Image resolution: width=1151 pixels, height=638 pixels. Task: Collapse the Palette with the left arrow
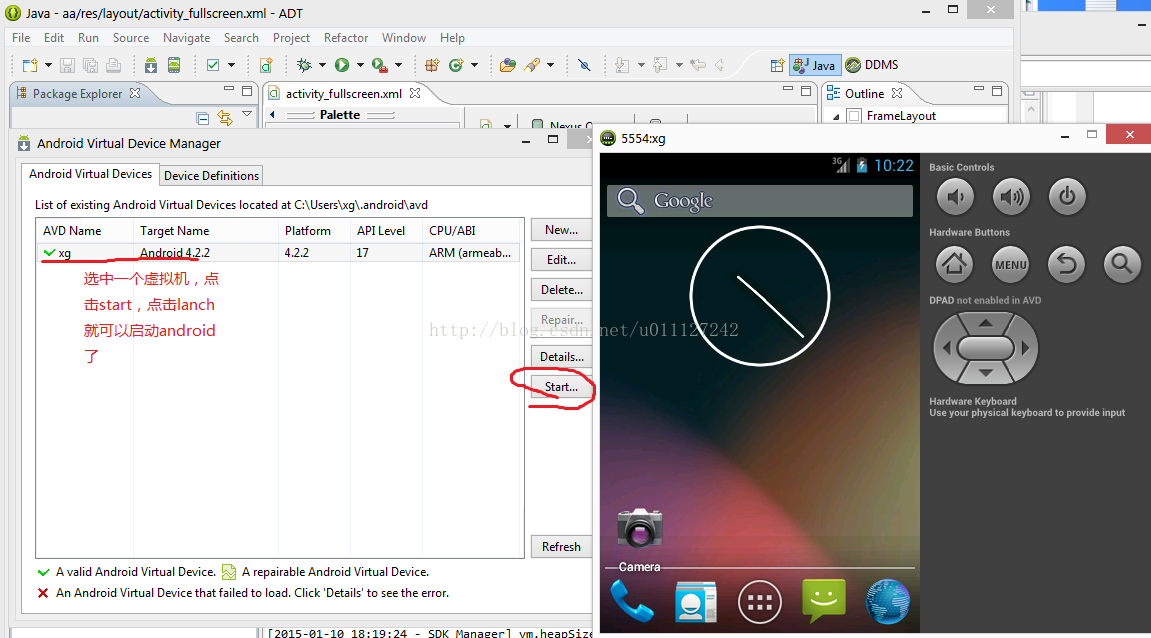(x=272, y=115)
